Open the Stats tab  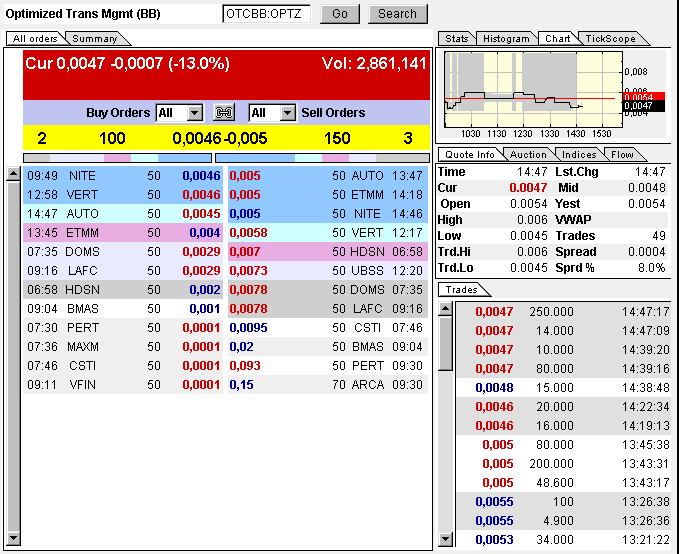pos(456,39)
